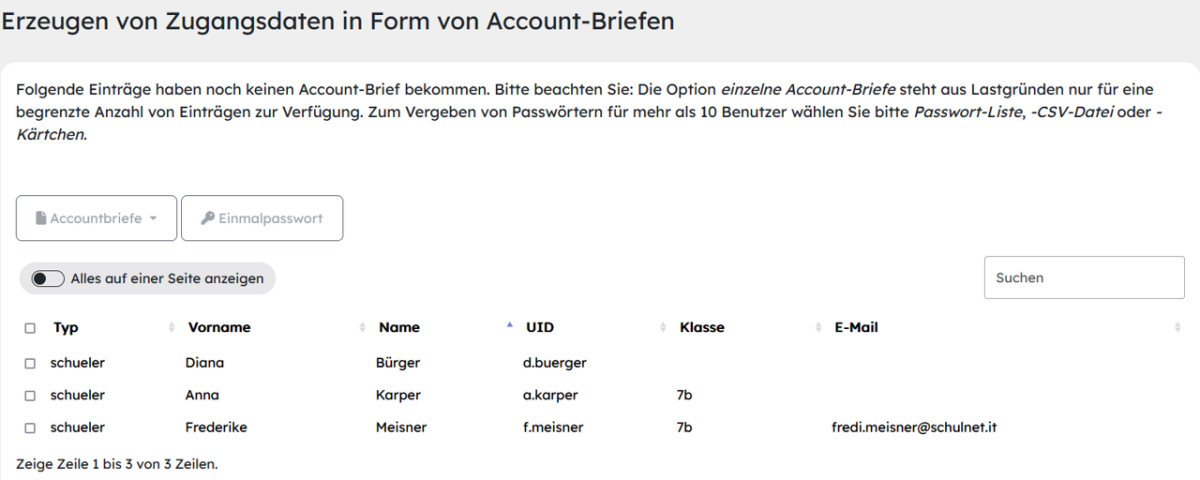This screenshot has height=480, width=1200.
Task: Check the box for Diana Bürger
Action: coord(28,362)
